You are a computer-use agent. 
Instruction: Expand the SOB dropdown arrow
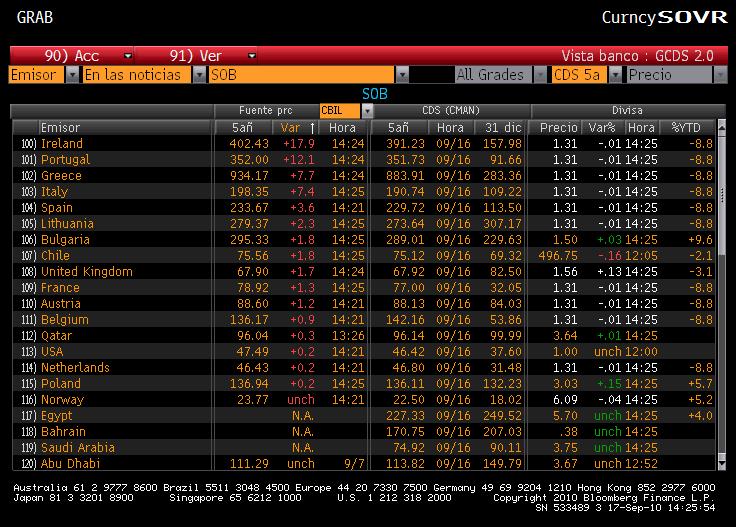coord(402,75)
